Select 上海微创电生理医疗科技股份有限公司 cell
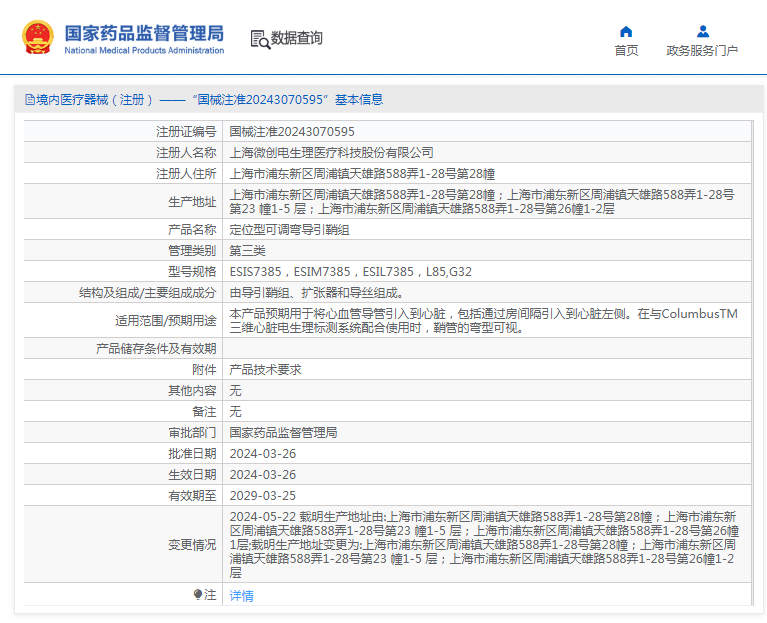This screenshot has width=767, height=623. pyautogui.click(x=331, y=153)
